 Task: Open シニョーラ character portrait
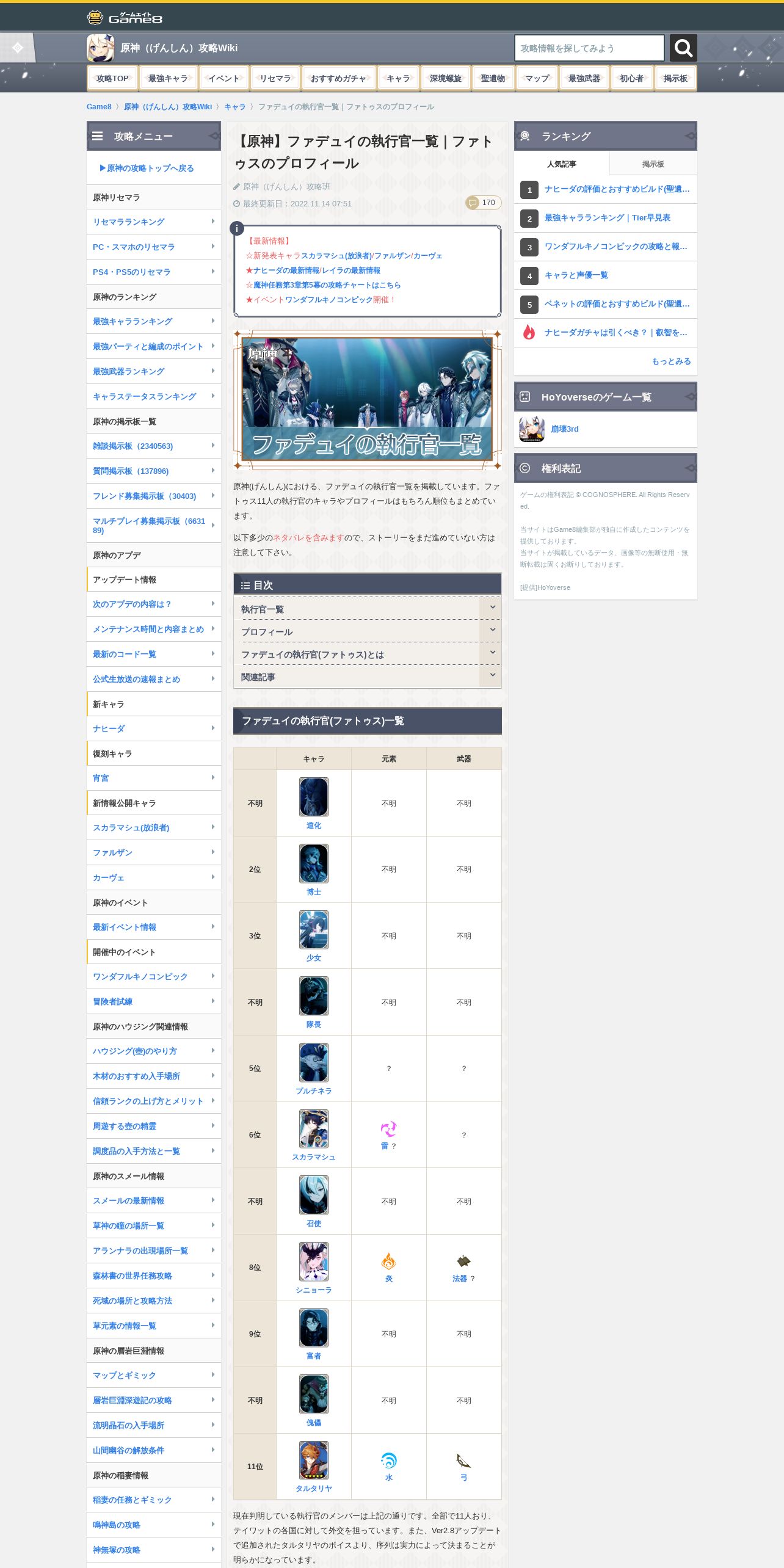tap(314, 1261)
